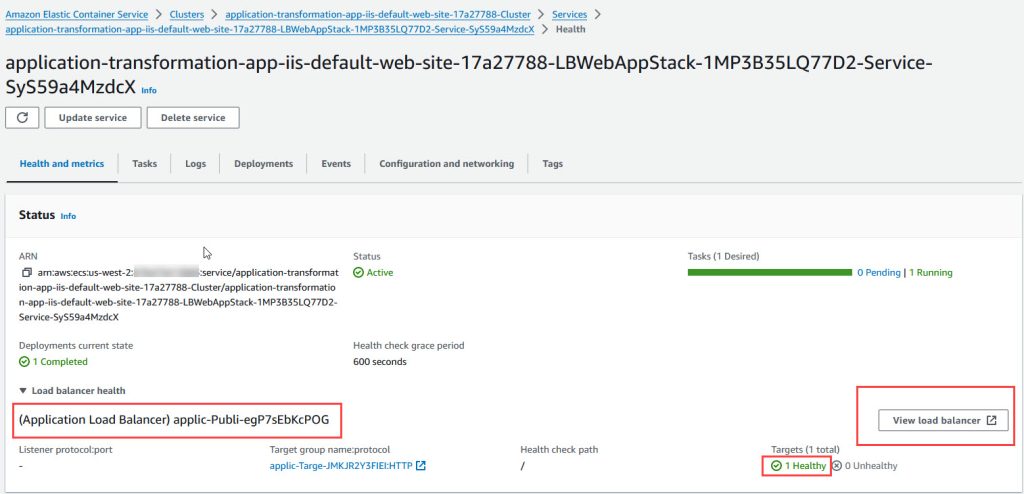Click the Update service button
Viewport: 1024px width, 494px height.
[93, 118]
